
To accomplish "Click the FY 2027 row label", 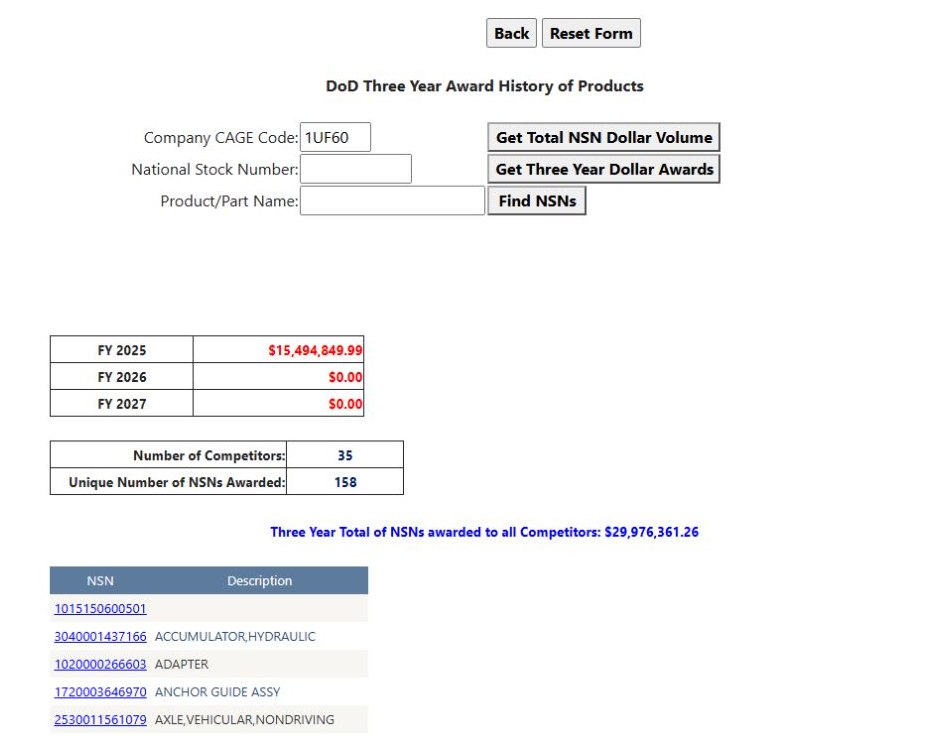I will tap(122, 404).
